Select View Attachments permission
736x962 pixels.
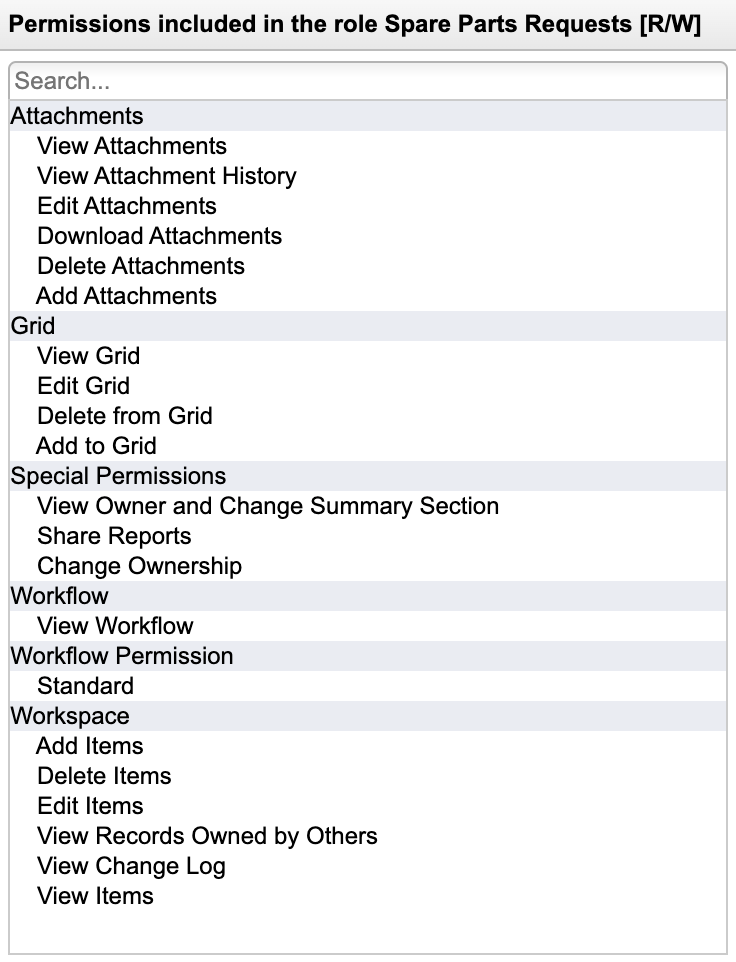pyautogui.click(x=132, y=146)
